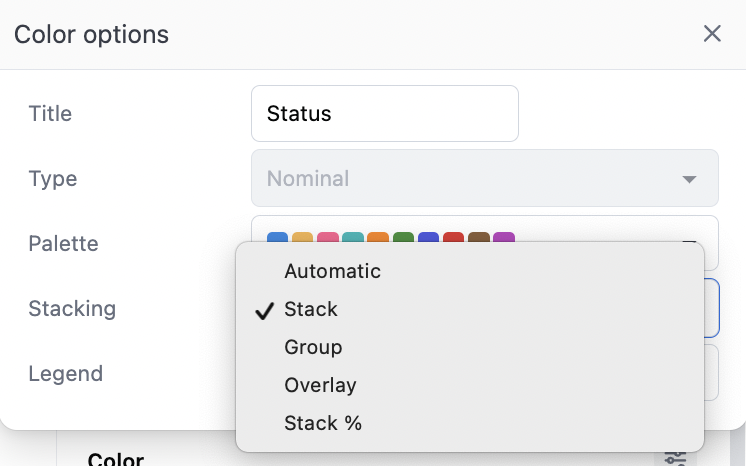
Task: Open the Nominal type dropdown
Action: pyautogui.click(x=484, y=179)
